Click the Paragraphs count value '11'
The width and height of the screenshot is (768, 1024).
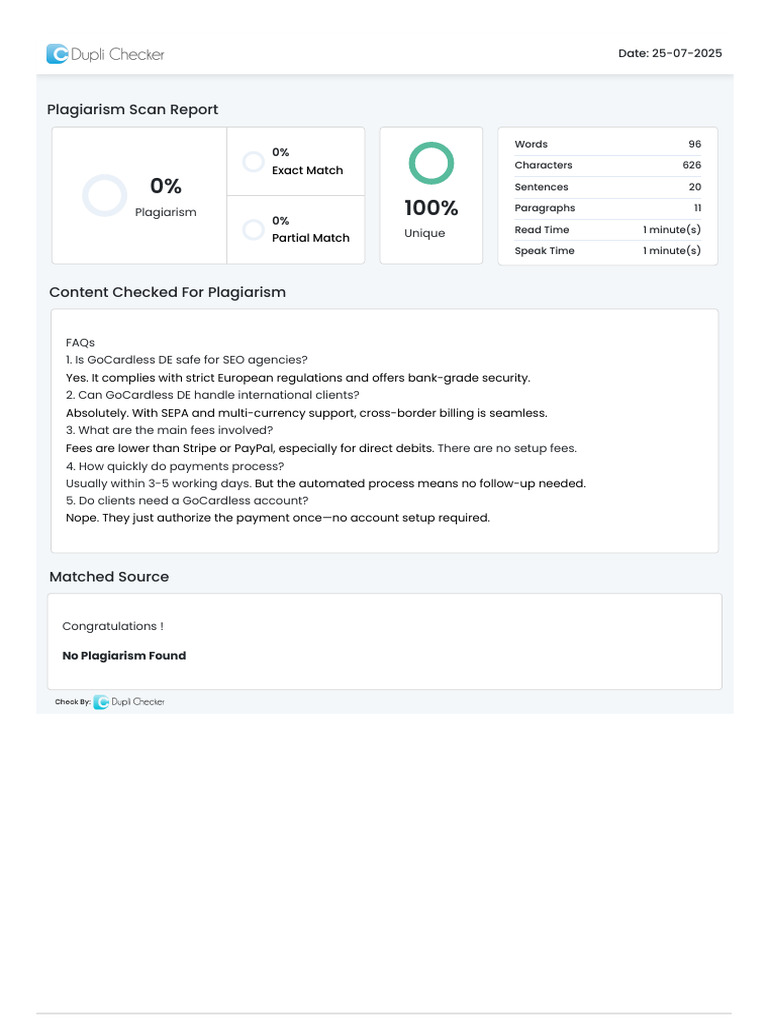click(x=697, y=208)
